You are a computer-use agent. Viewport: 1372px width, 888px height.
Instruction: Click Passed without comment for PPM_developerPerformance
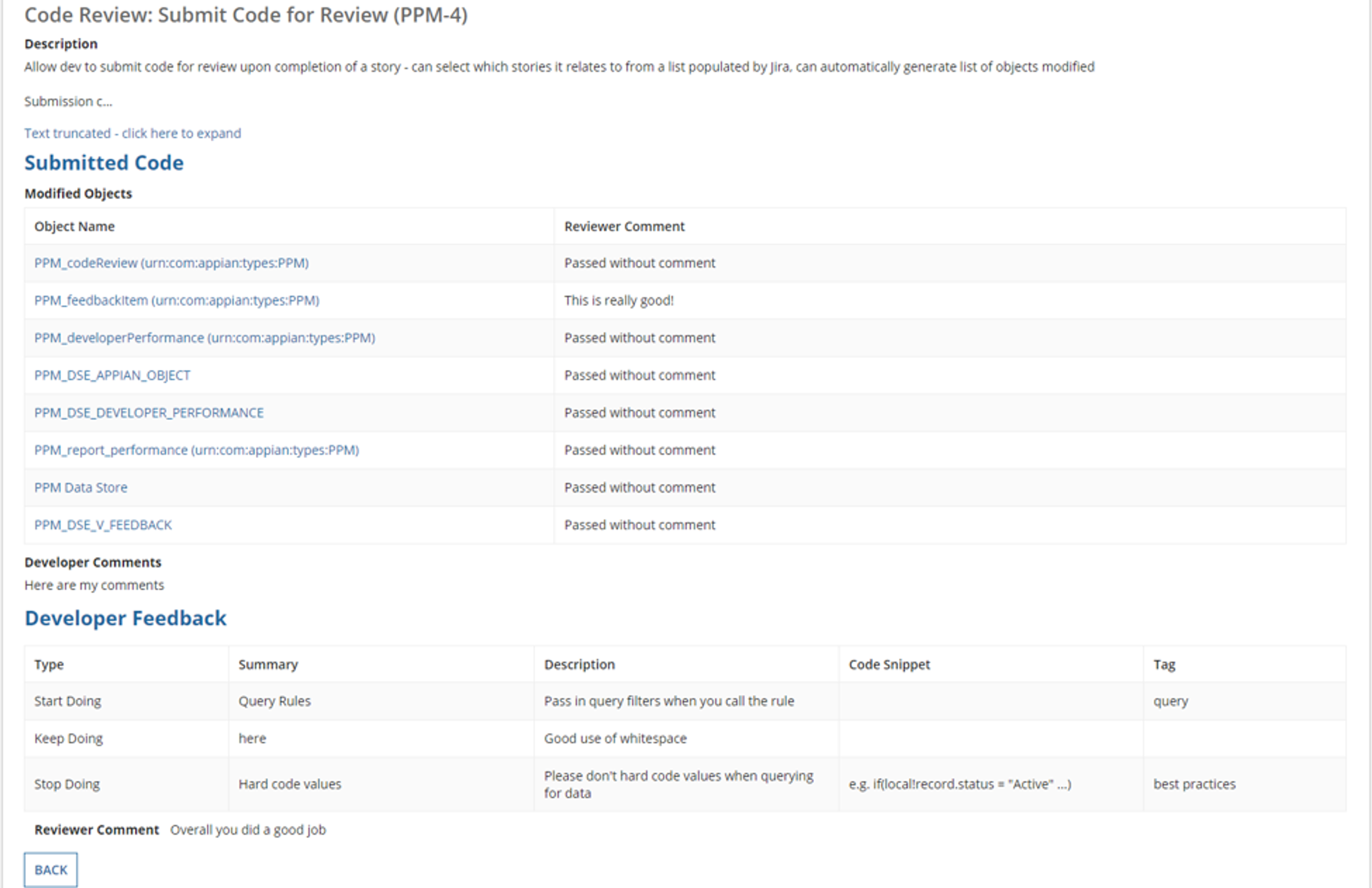[x=639, y=338]
